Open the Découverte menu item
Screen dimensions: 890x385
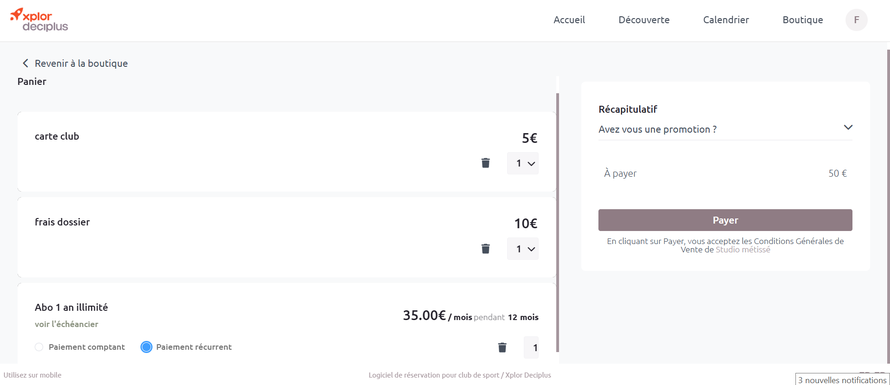pyautogui.click(x=644, y=20)
